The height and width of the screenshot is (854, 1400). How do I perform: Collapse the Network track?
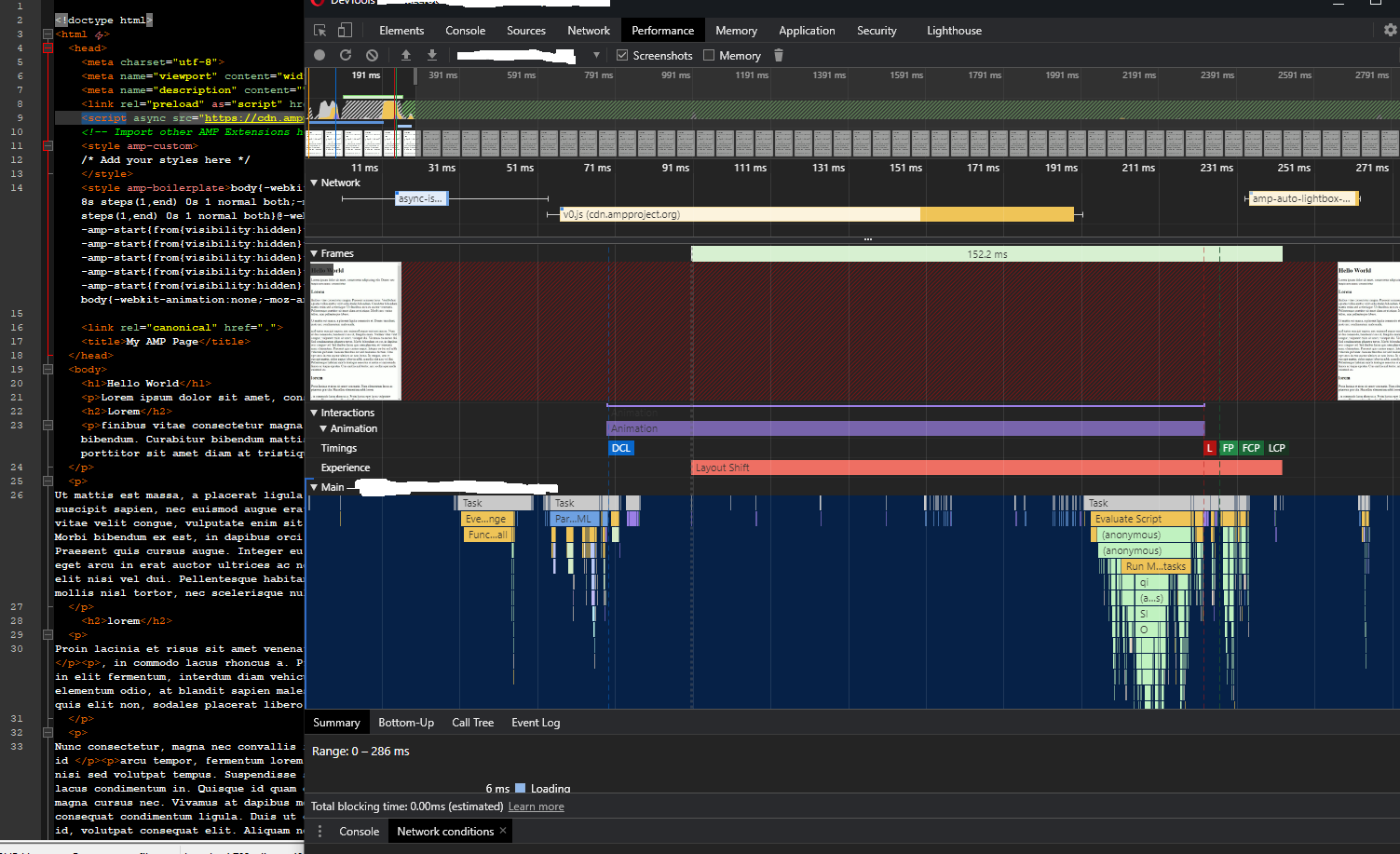coord(314,183)
